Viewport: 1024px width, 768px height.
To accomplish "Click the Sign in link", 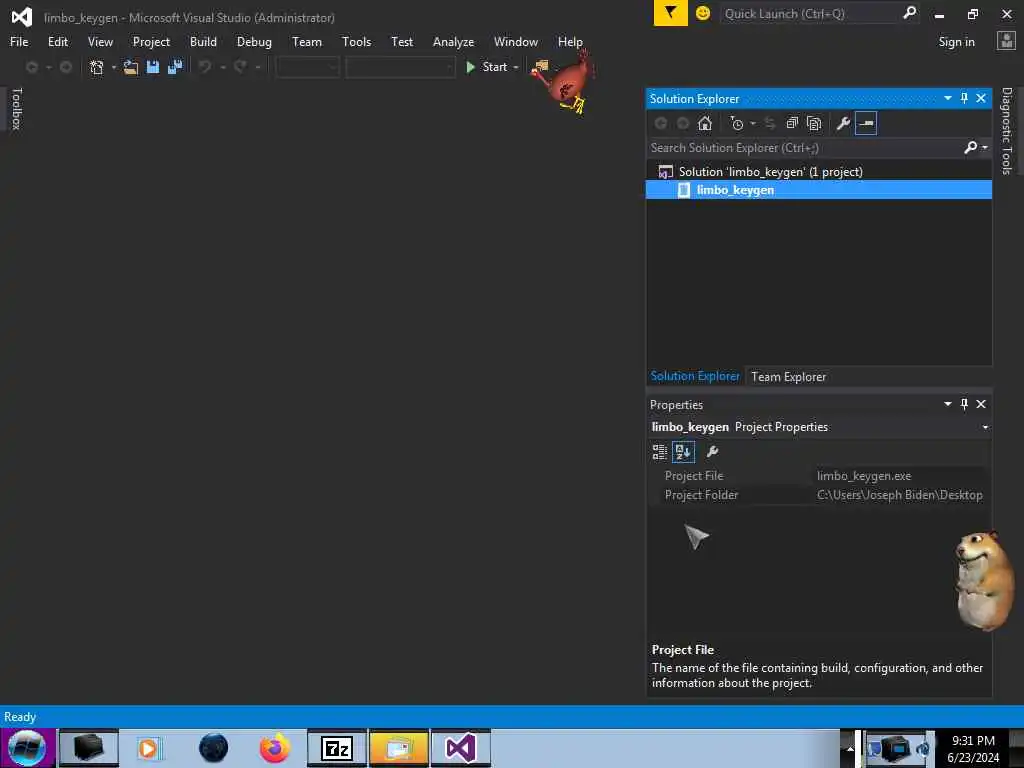I will pyautogui.click(x=956, y=42).
